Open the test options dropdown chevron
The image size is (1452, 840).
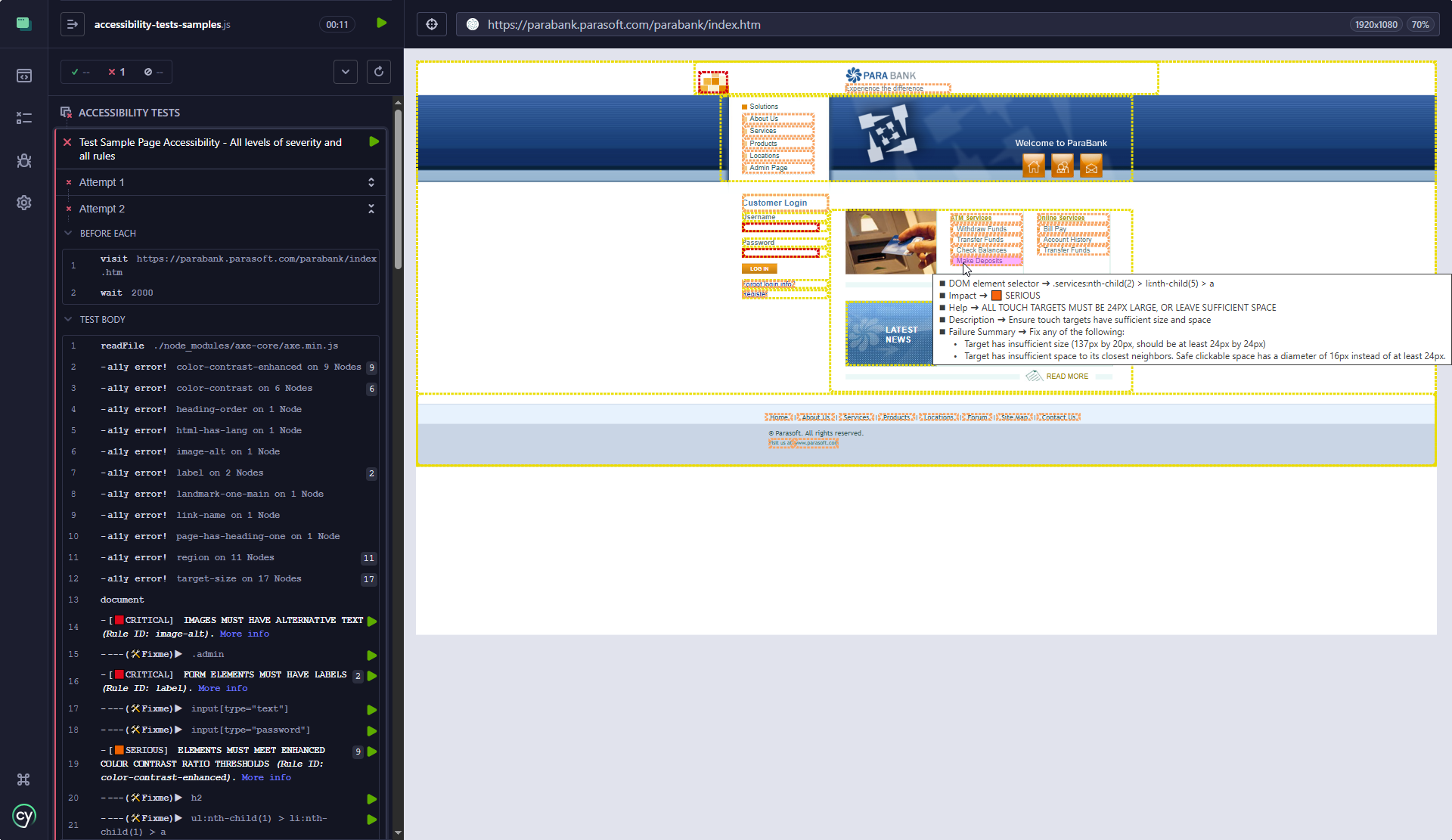[345, 72]
